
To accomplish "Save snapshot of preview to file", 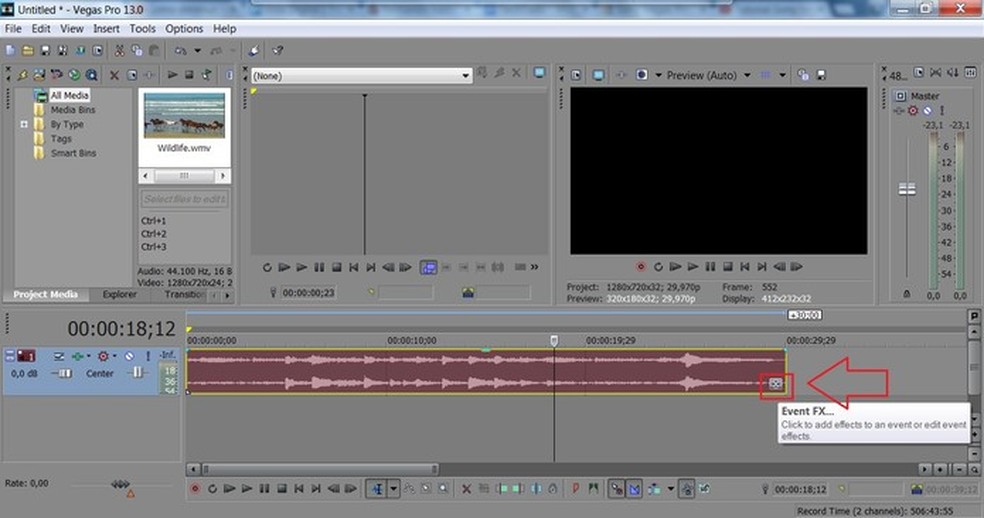I will [x=820, y=75].
